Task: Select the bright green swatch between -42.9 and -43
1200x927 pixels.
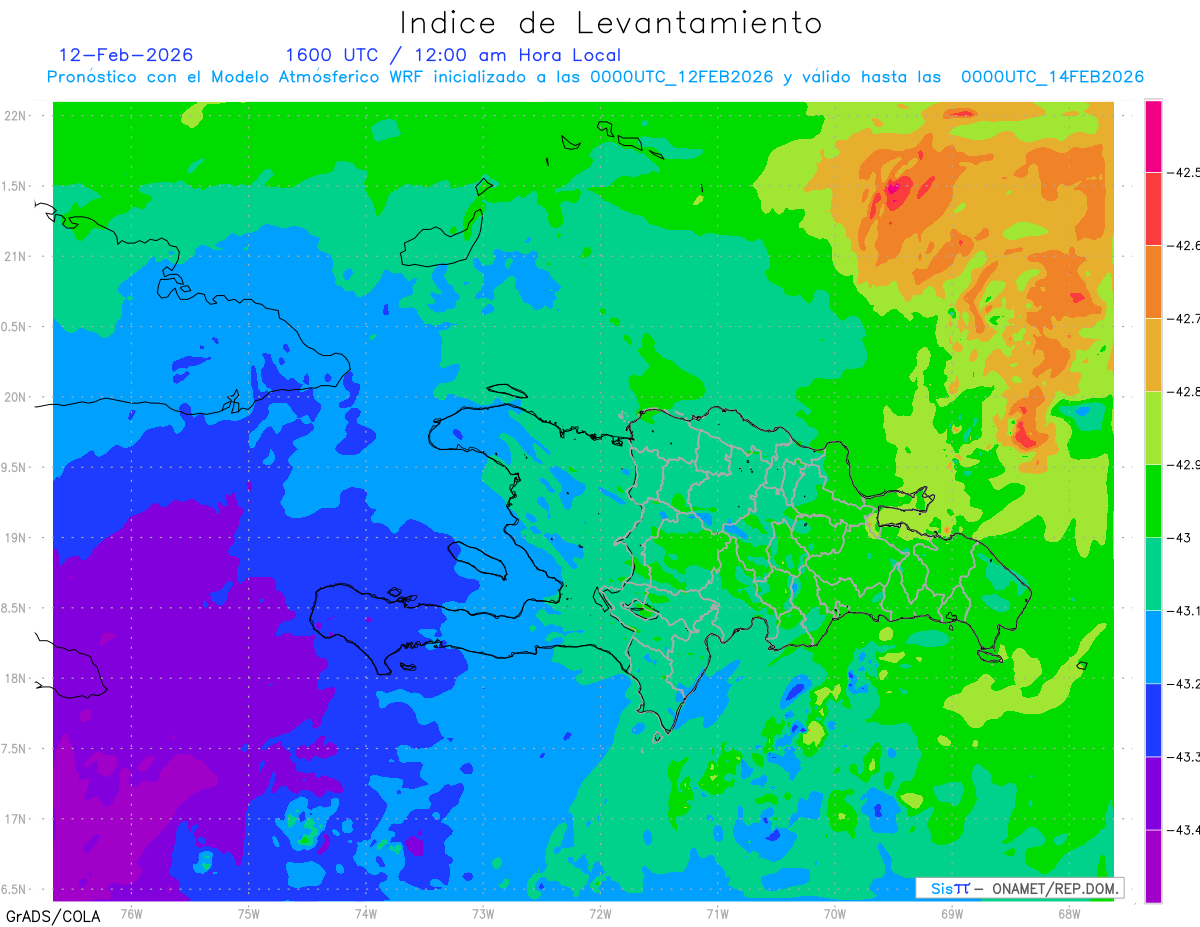Action: tap(1153, 501)
